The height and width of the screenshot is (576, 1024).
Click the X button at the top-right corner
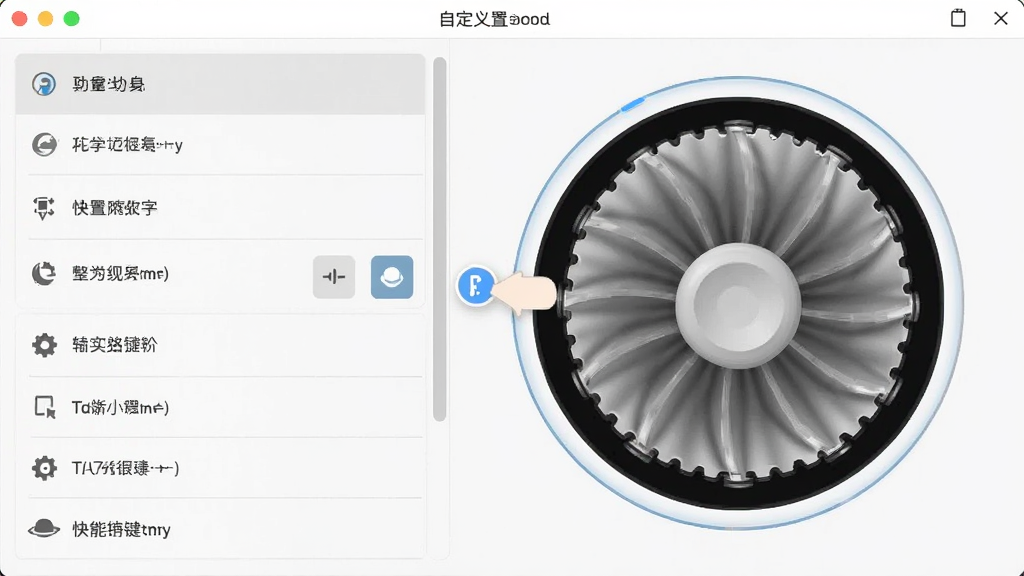[1000, 18]
